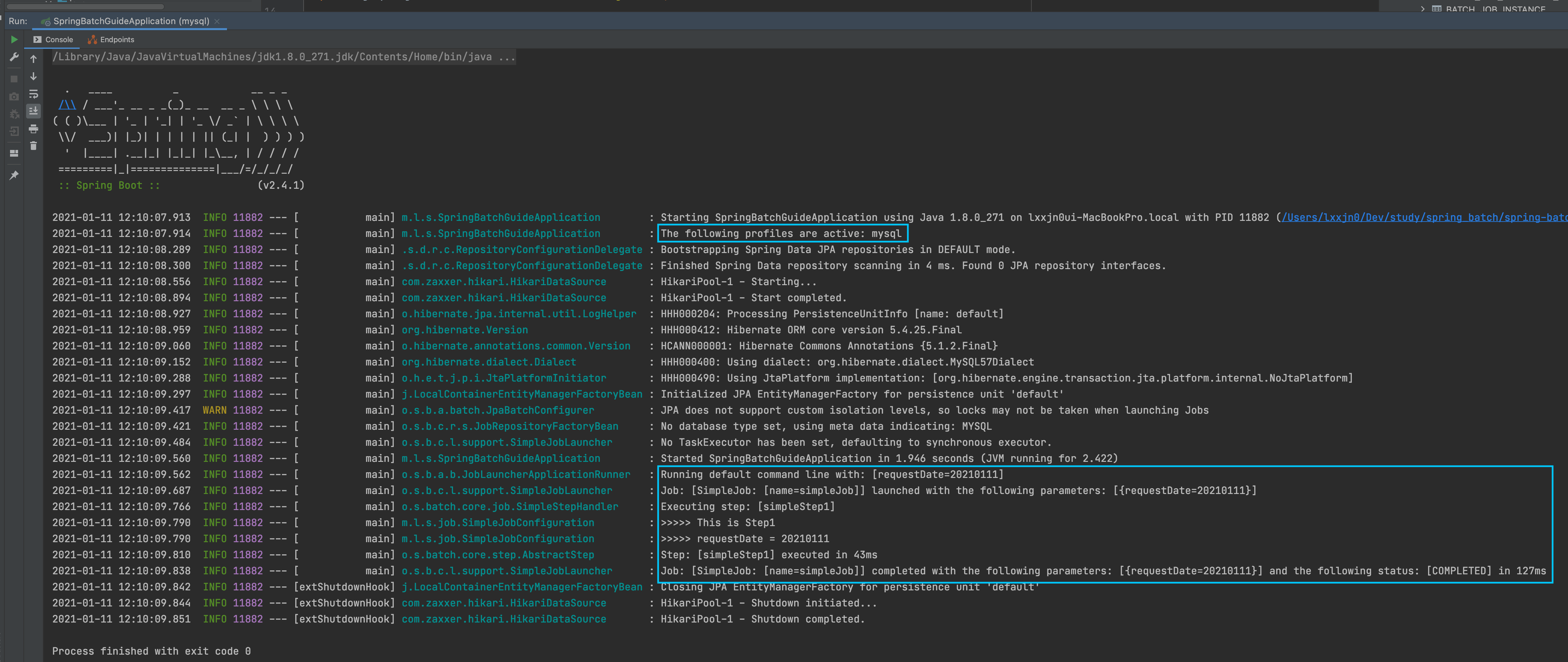Click '>>>>> requestDate = 20210111' log message
Image resolution: width=1568 pixels, height=662 pixels.
(745, 539)
